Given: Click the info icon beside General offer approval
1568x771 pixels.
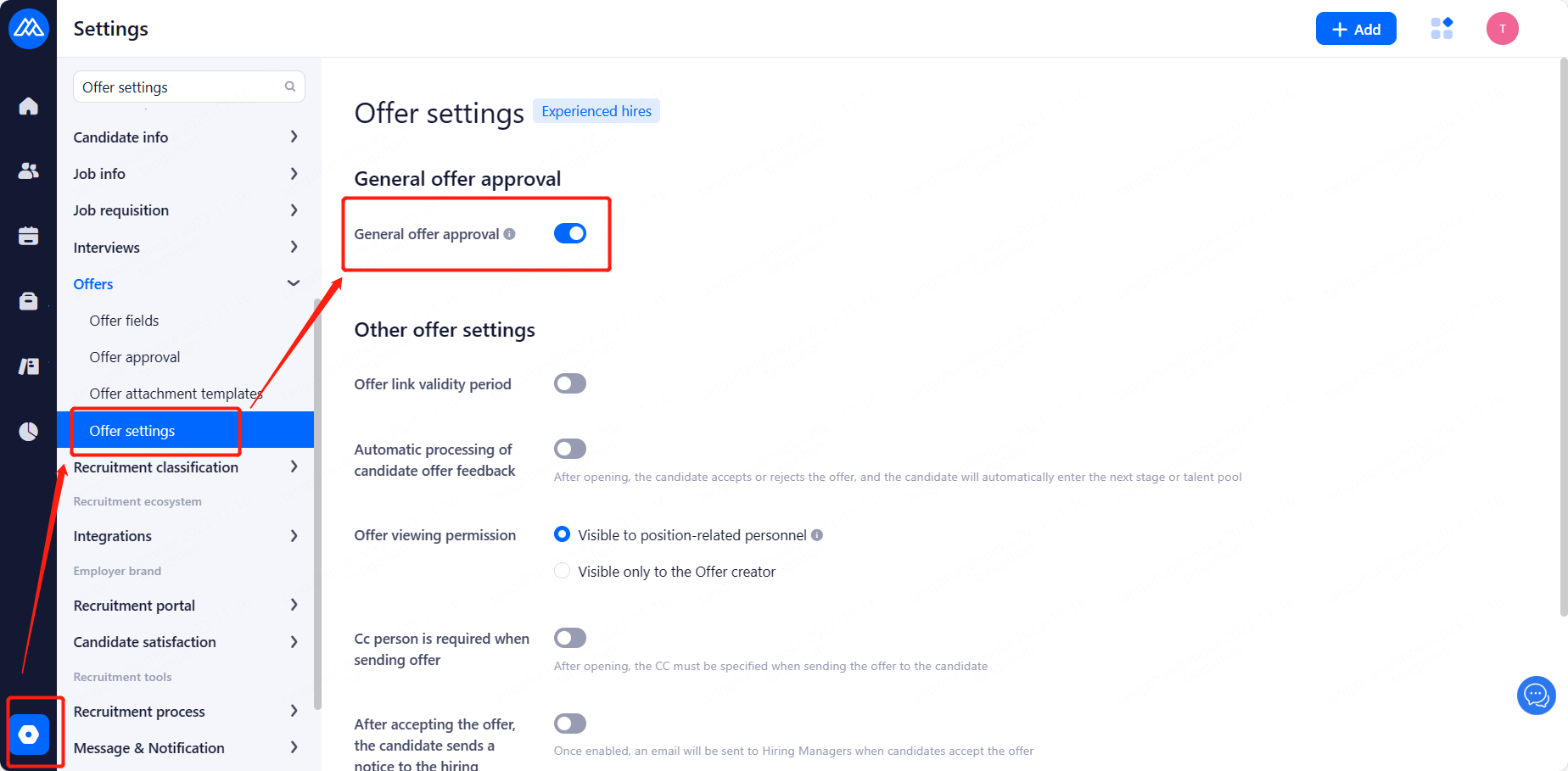Looking at the screenshot, I should pos(509,234).
